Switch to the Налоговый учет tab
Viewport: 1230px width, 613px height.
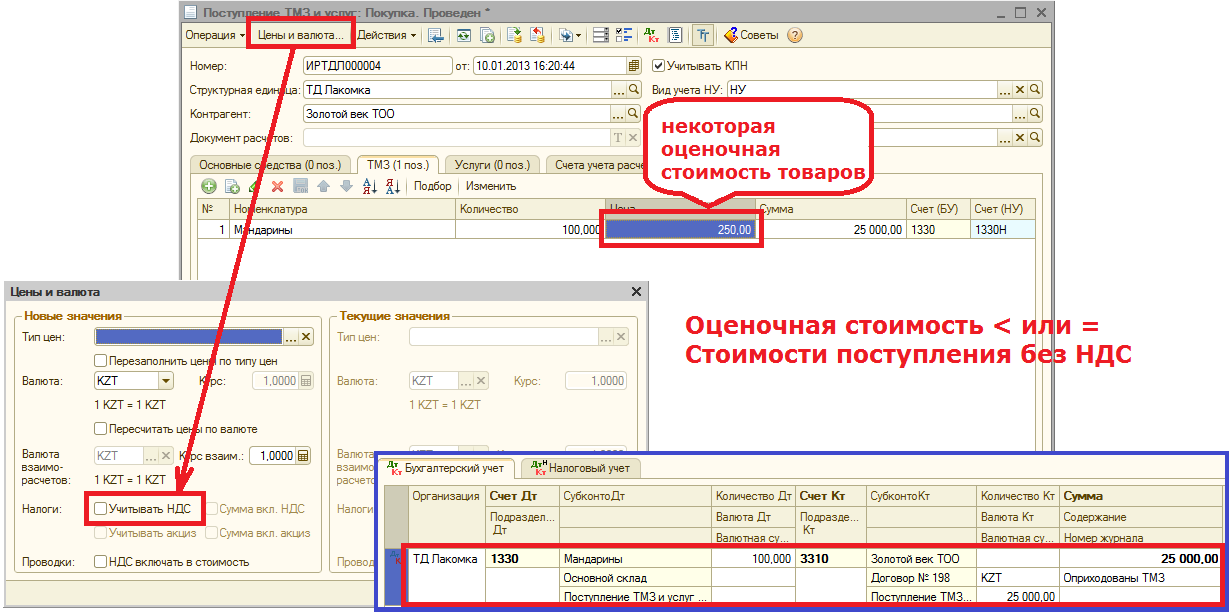click(x=581, y=467)
